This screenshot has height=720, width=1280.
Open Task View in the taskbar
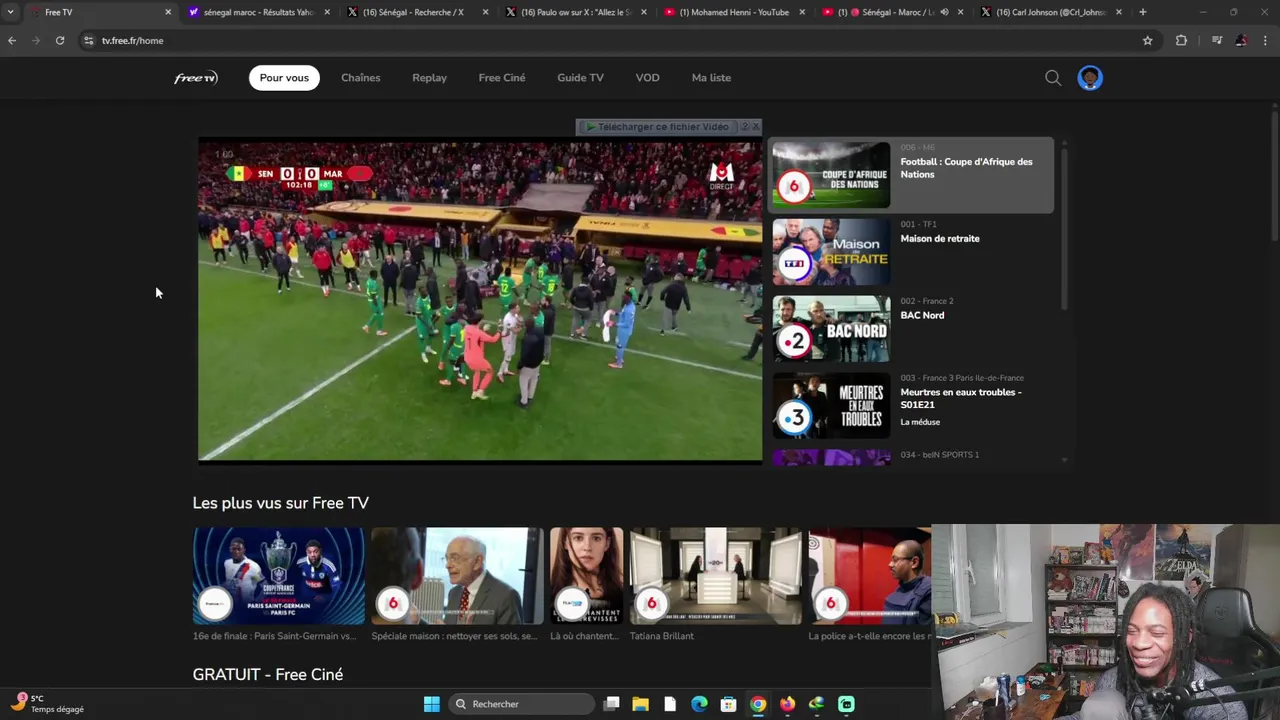(x=611, y=704)
